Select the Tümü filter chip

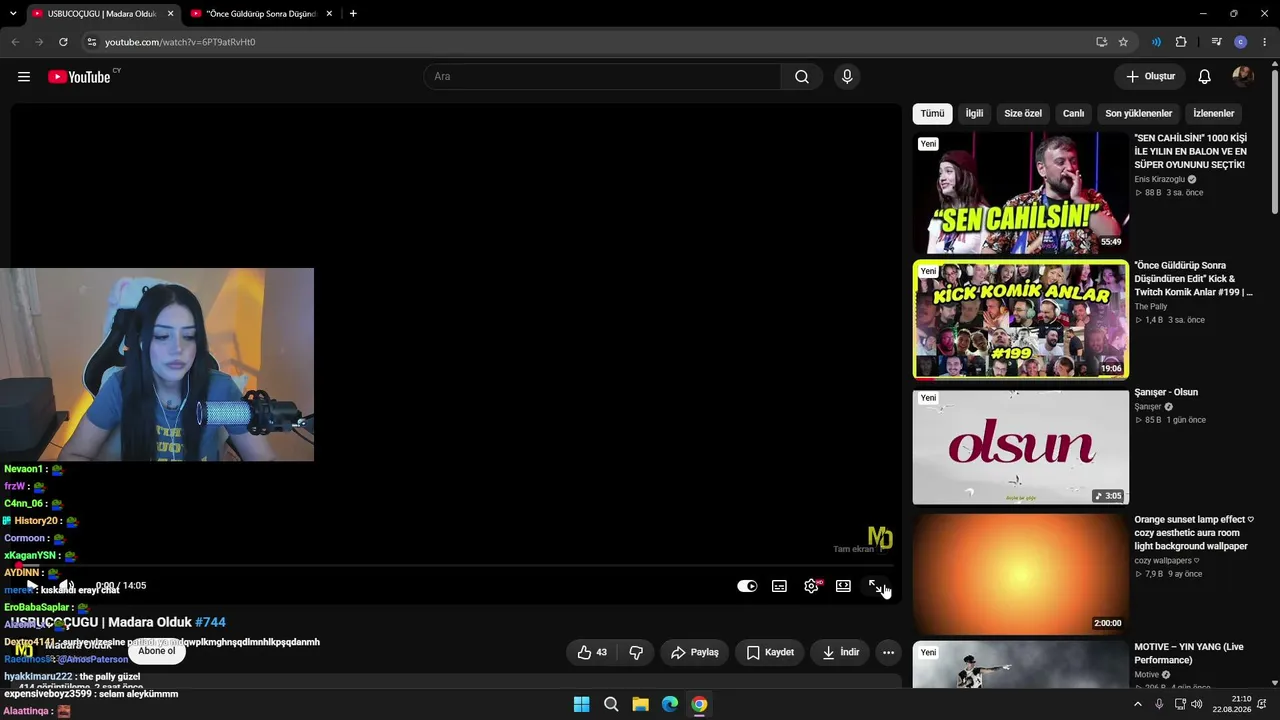coord(932,114)
